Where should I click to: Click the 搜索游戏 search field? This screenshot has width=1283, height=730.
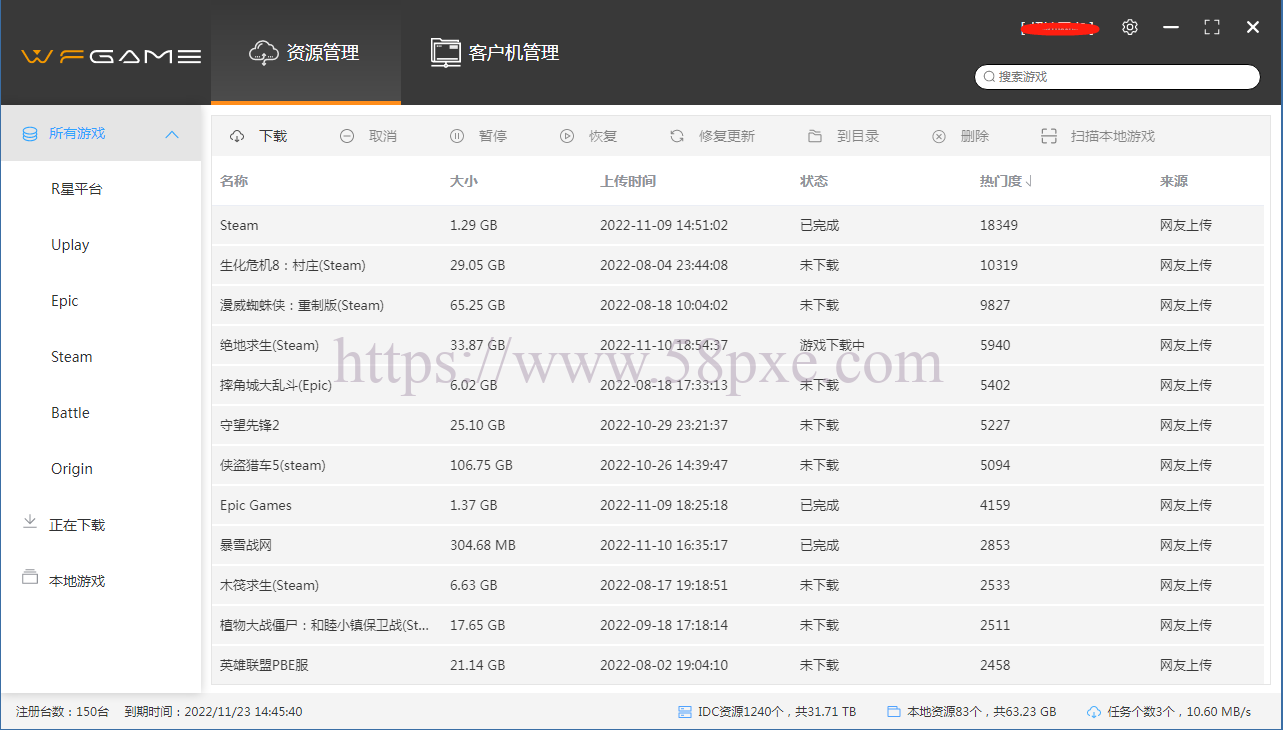point(1118,77)
